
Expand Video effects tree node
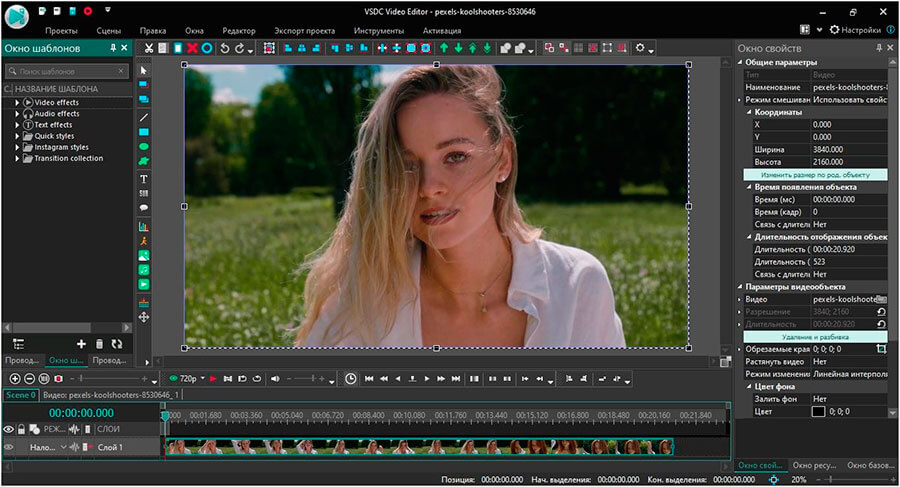point(17,102)
